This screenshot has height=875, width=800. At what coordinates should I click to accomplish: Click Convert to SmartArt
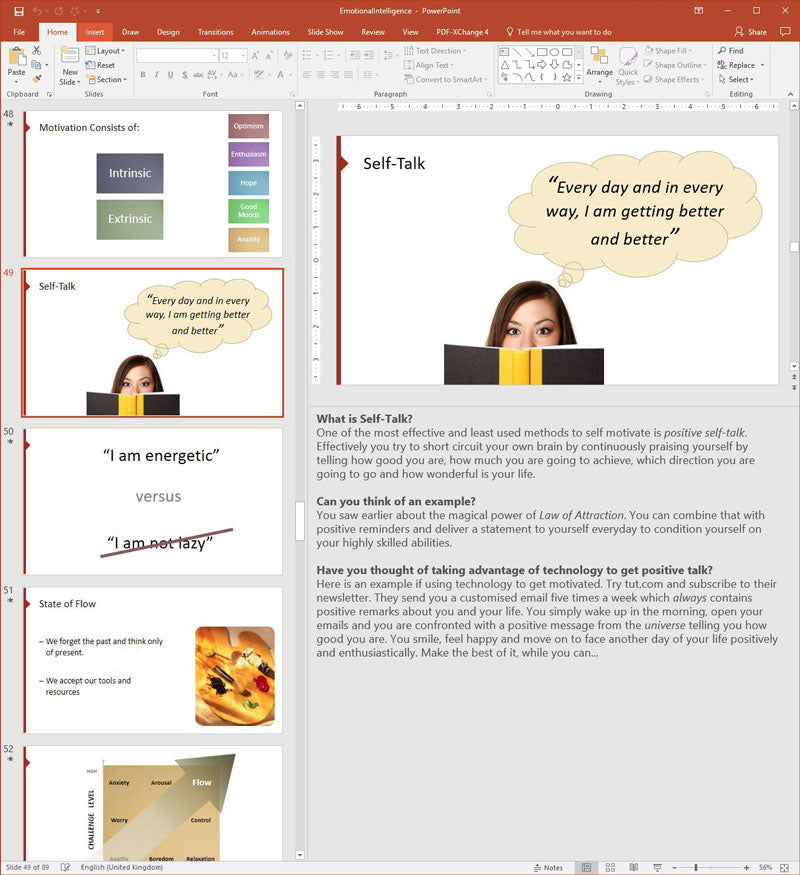[x=445, y=79]
